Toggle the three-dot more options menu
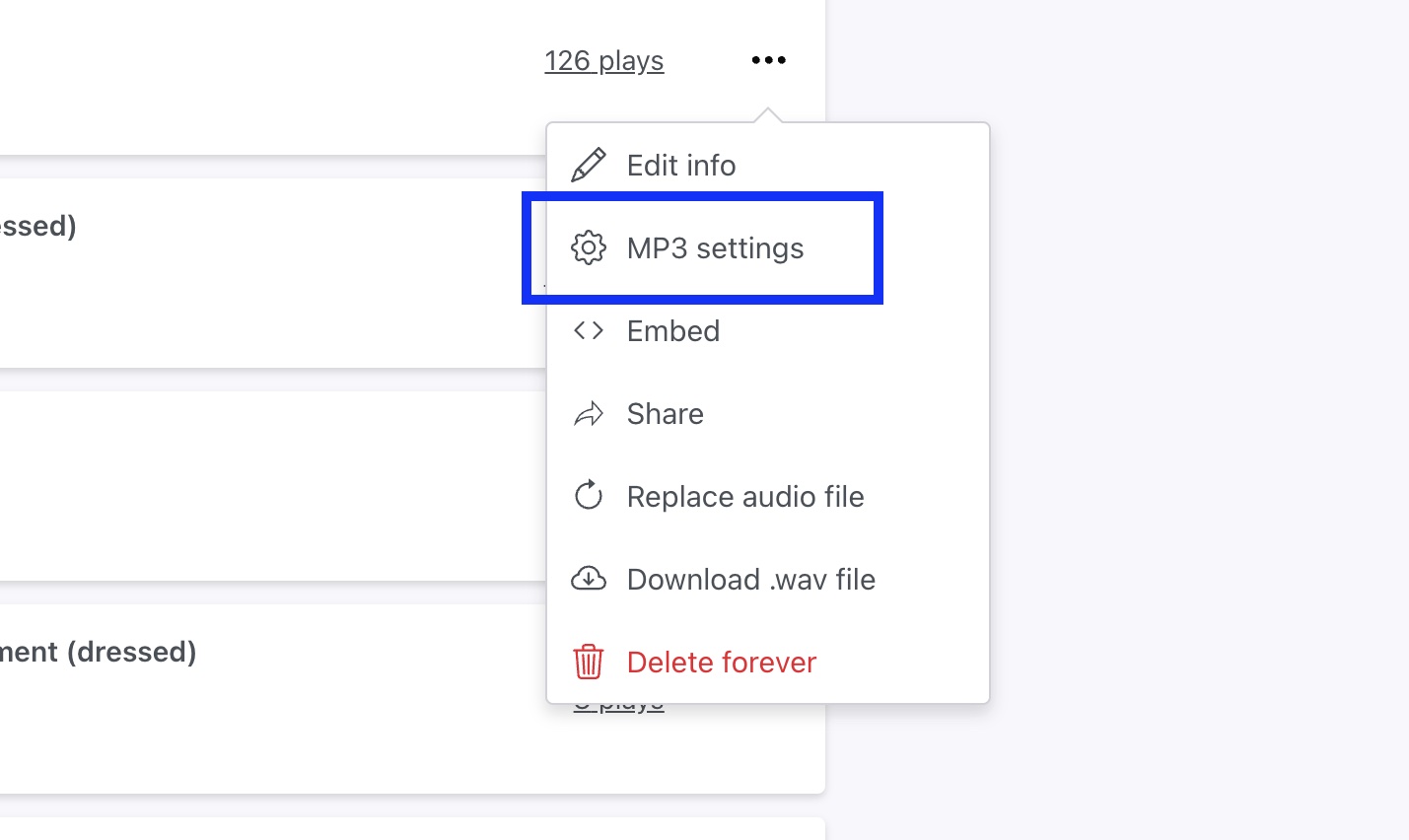Image resolution: width=1409 pixels, height=840 pixels. tap(768, 60)
